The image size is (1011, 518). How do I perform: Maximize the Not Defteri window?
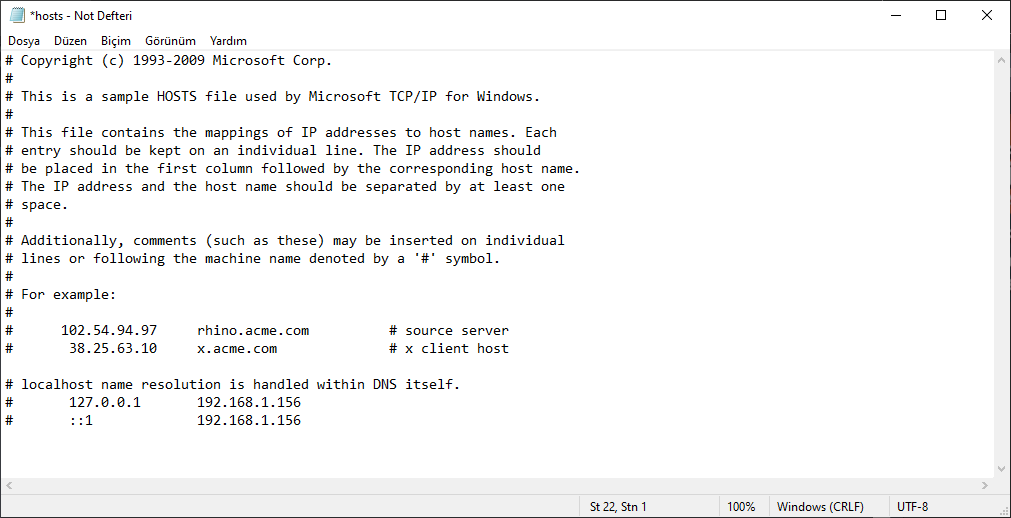[x=941, y=15]
